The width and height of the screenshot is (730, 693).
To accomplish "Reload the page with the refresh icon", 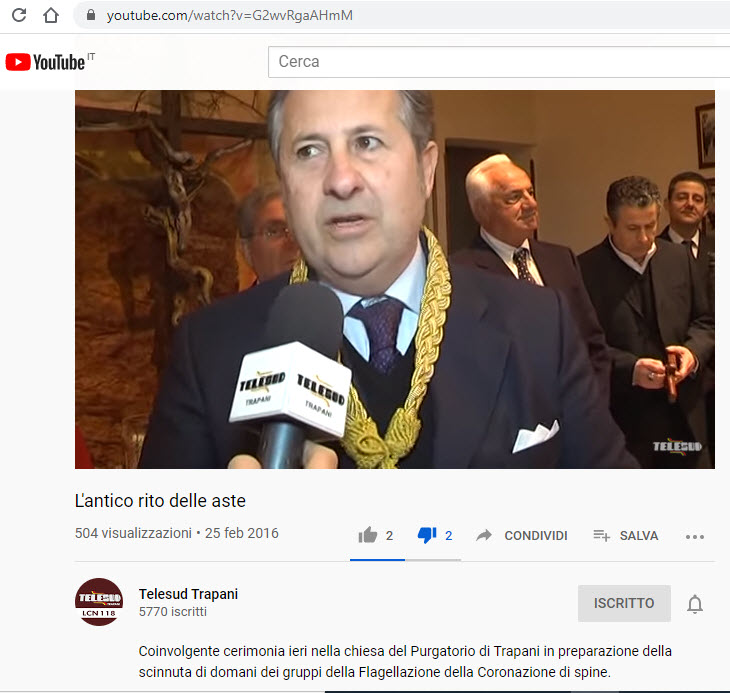I will 19,15.
